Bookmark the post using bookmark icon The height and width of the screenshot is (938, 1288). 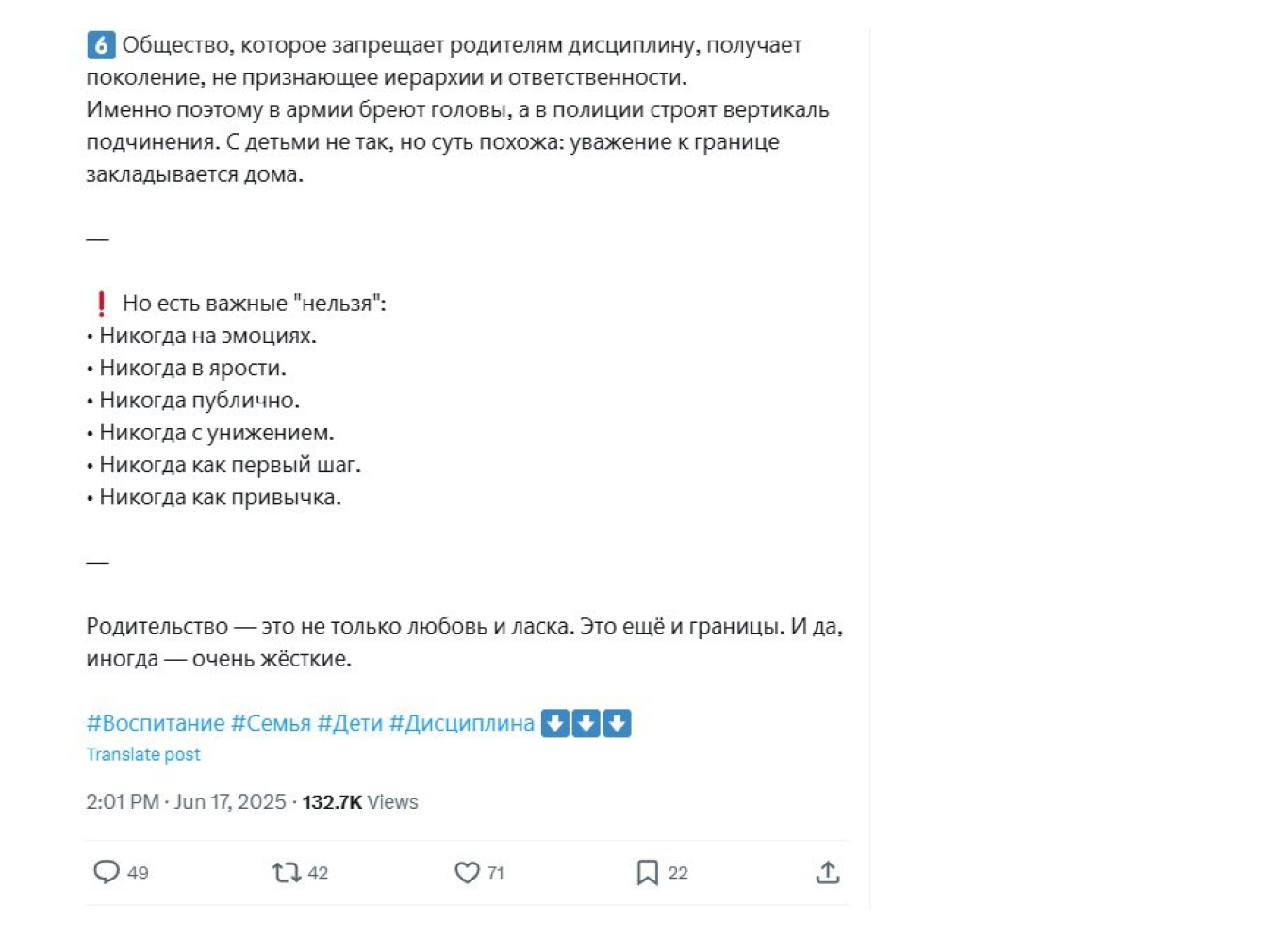[x=647, y=873]
